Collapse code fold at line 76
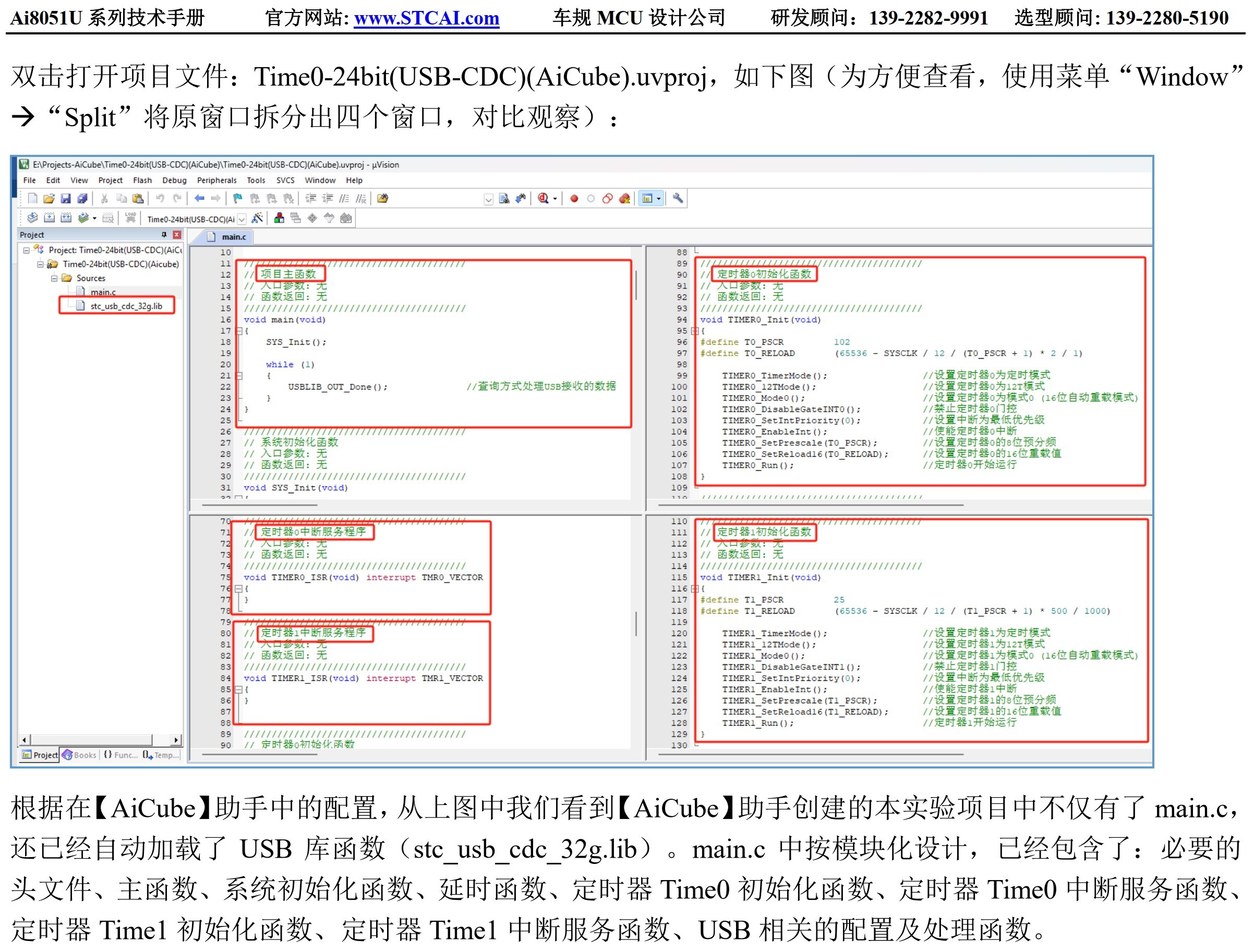Image resolution: width=1254 pixels, height=952 pixels. (x=239, y=589)
